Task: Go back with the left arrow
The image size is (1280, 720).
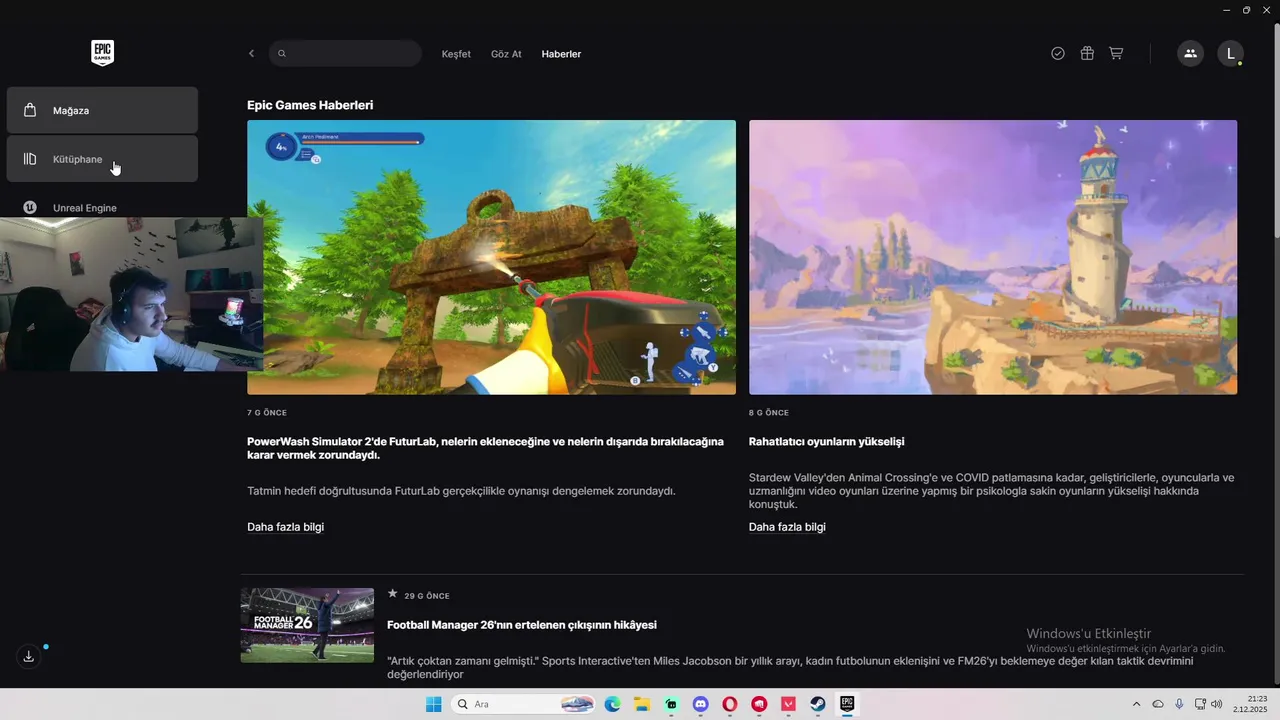Action: (x=251, y=54)
